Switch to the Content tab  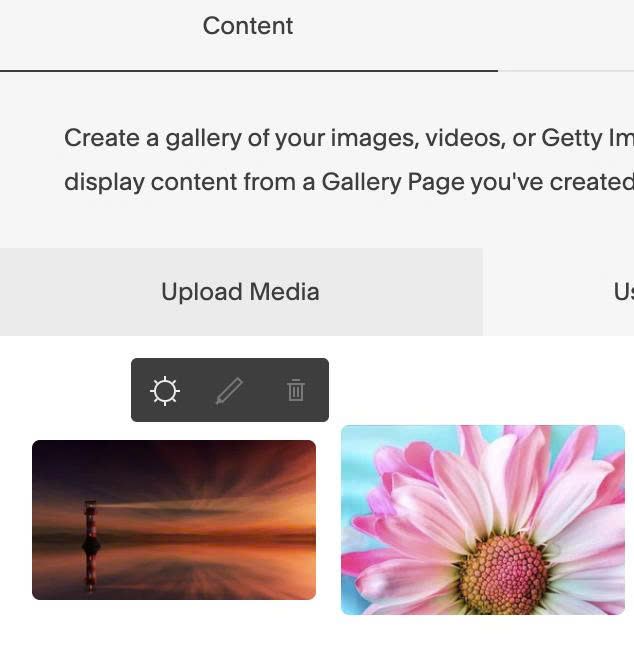(x=248, y=26)
